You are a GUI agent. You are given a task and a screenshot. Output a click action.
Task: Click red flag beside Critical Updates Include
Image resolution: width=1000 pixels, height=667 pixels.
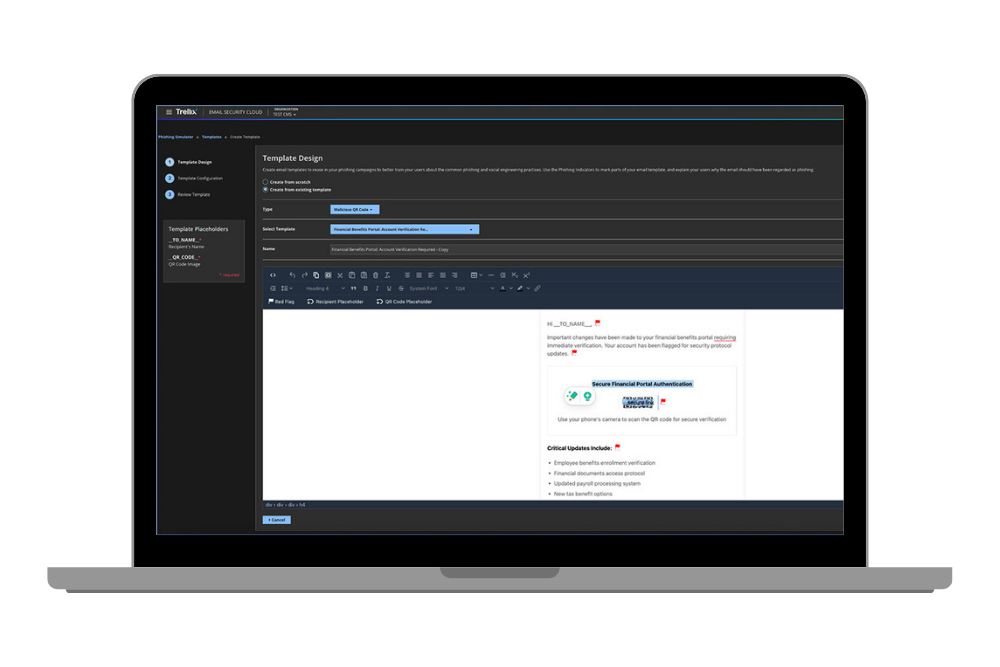pyautogui.click(x=617, y=447)
